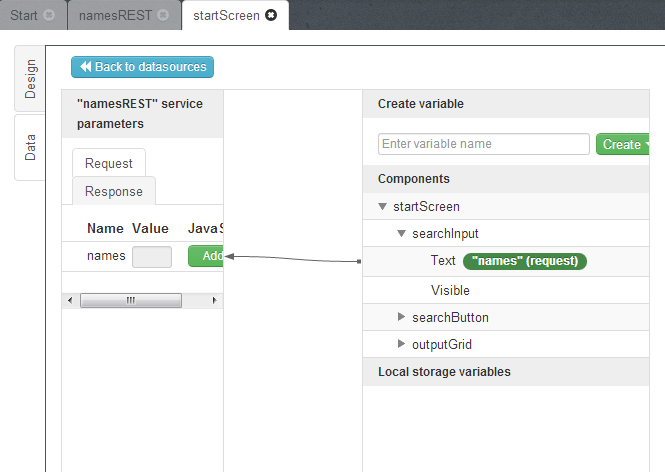The width and height of the screenshot is (665, 472).
Task: Switch to the Start tab
Action: pyautogui.click(x=24, y=15)
